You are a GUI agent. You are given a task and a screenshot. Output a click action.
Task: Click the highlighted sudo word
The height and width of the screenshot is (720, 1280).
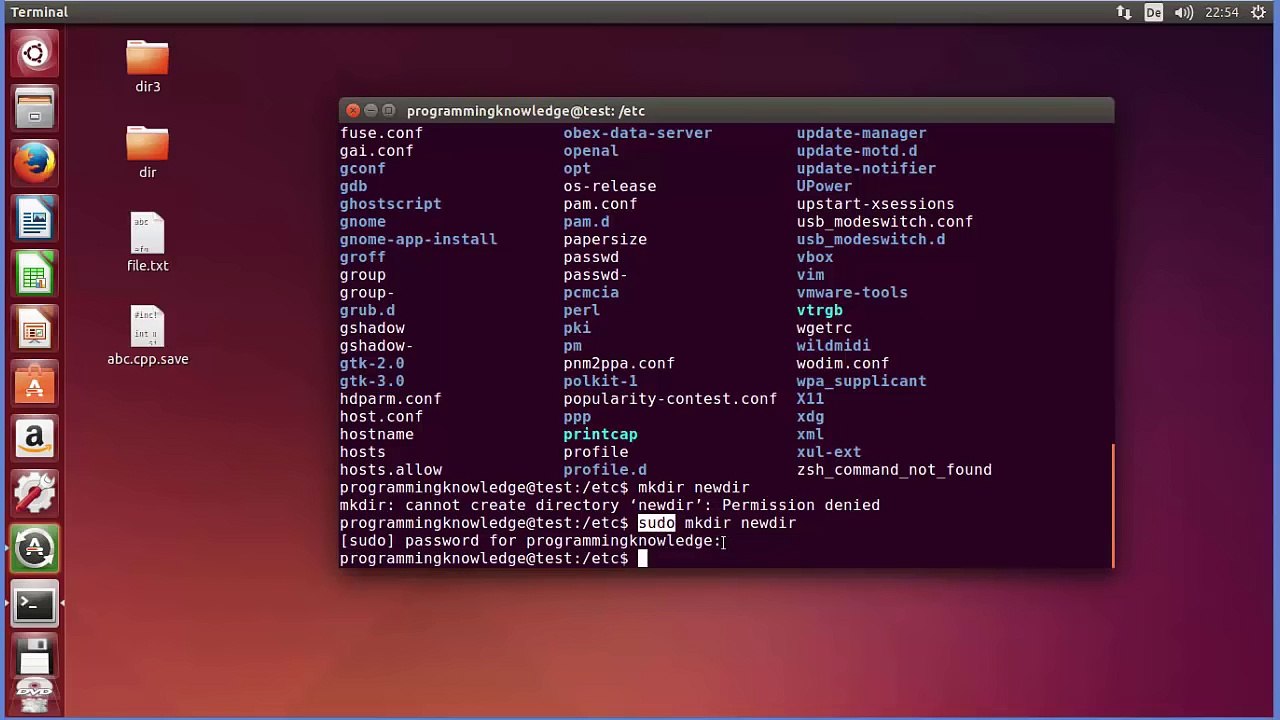656,523
